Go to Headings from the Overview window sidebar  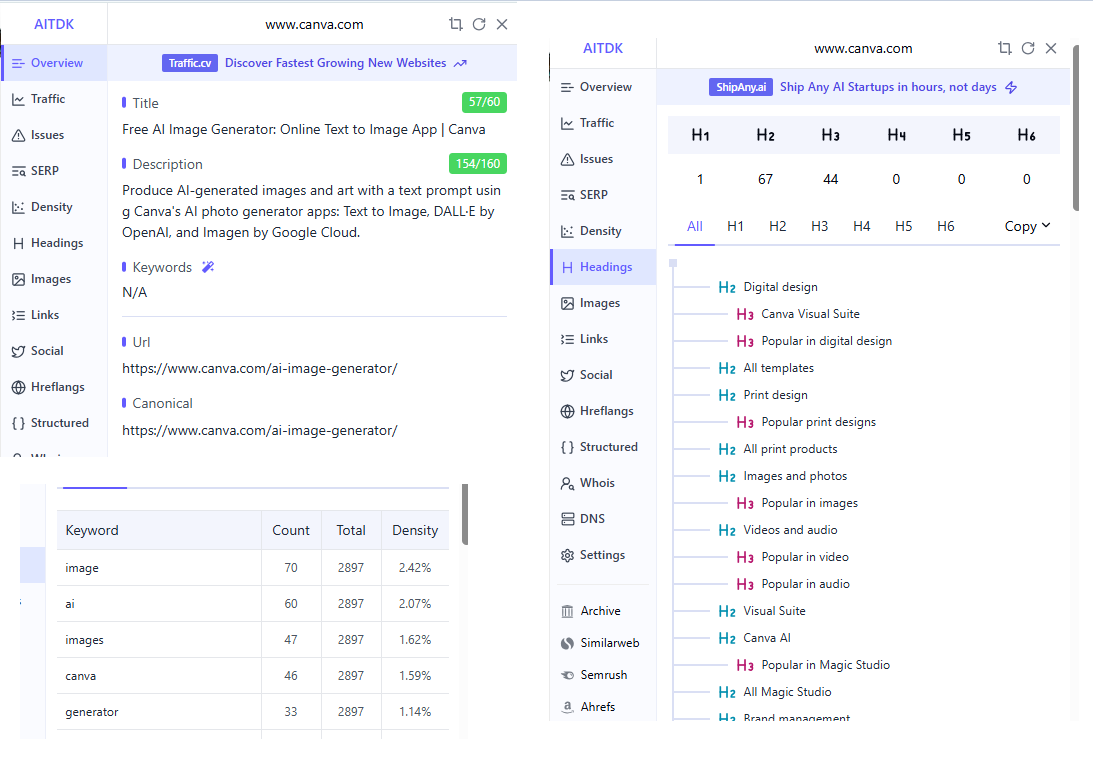[x=56, y=243]
